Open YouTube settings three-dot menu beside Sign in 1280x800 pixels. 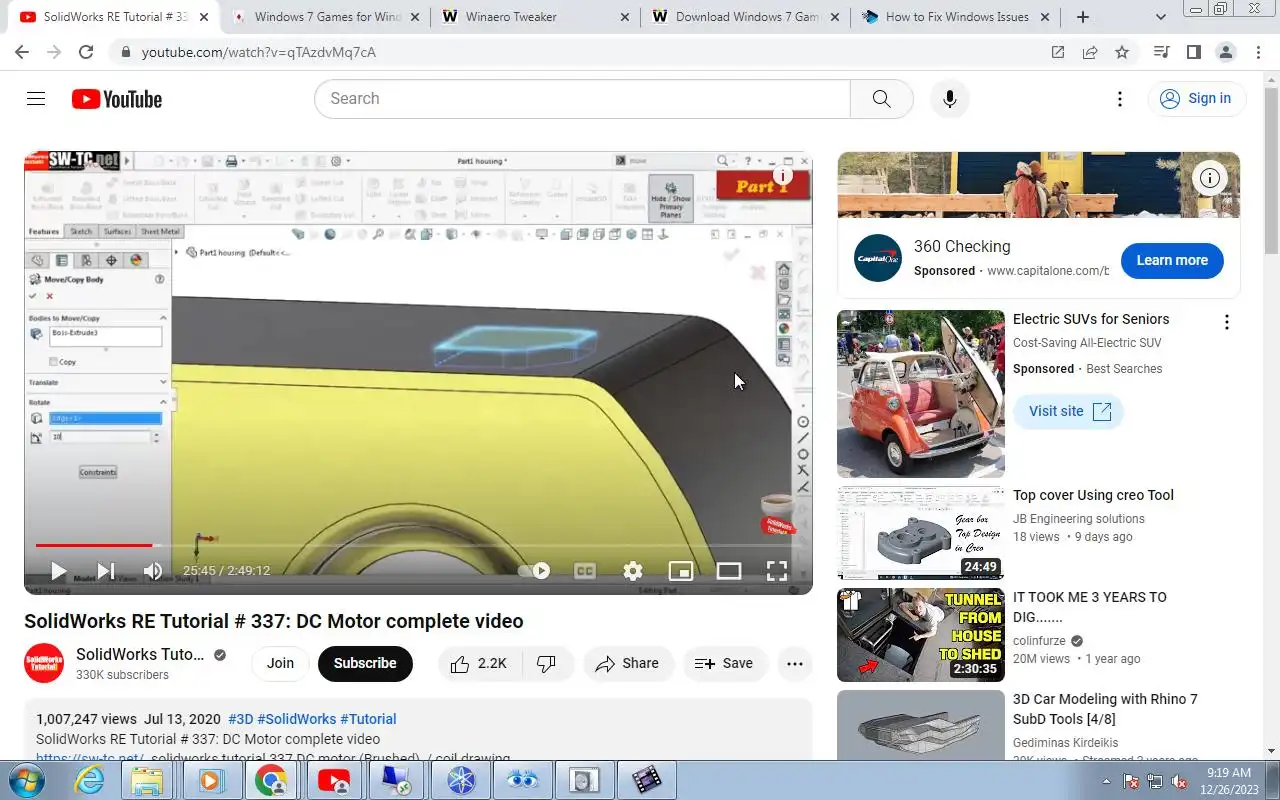tap(1120, 99)
